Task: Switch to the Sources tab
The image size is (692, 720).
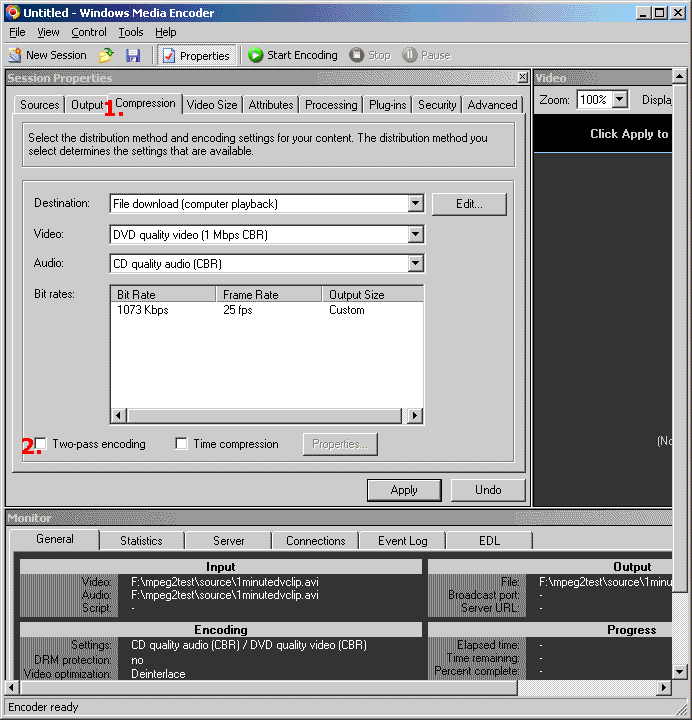Action: [39, 105]
